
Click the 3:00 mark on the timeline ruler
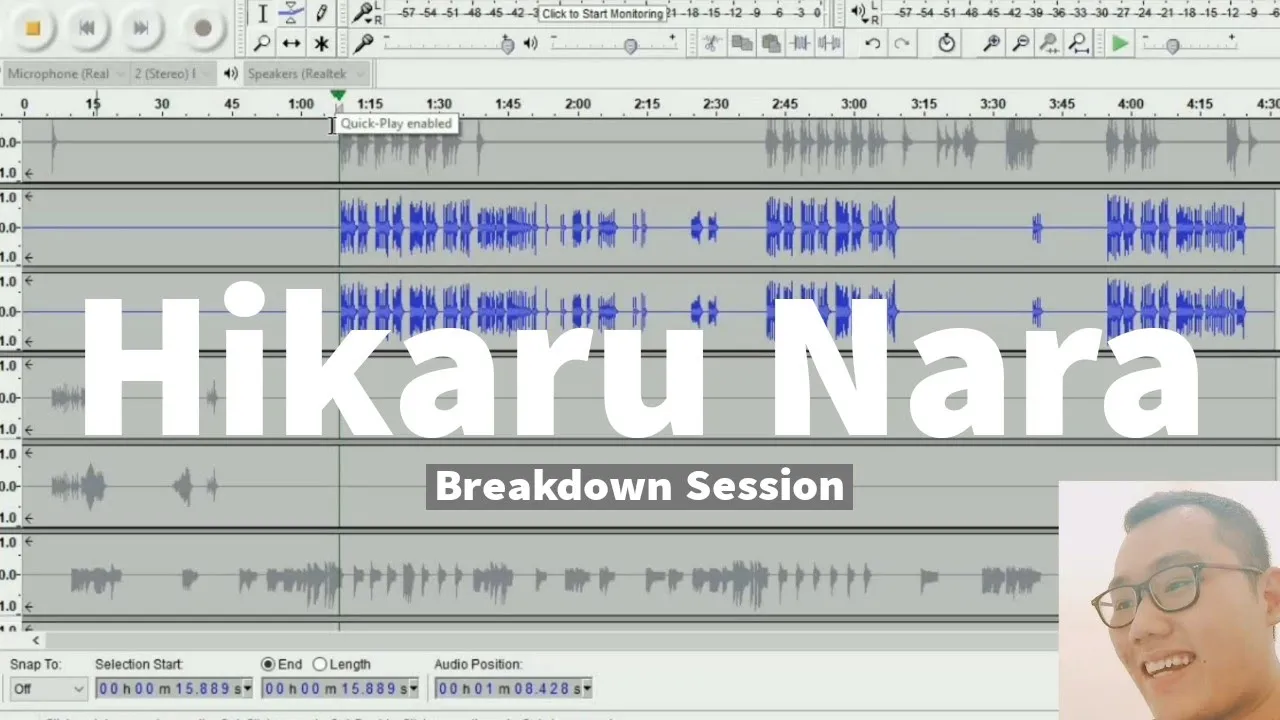[853, 104]
